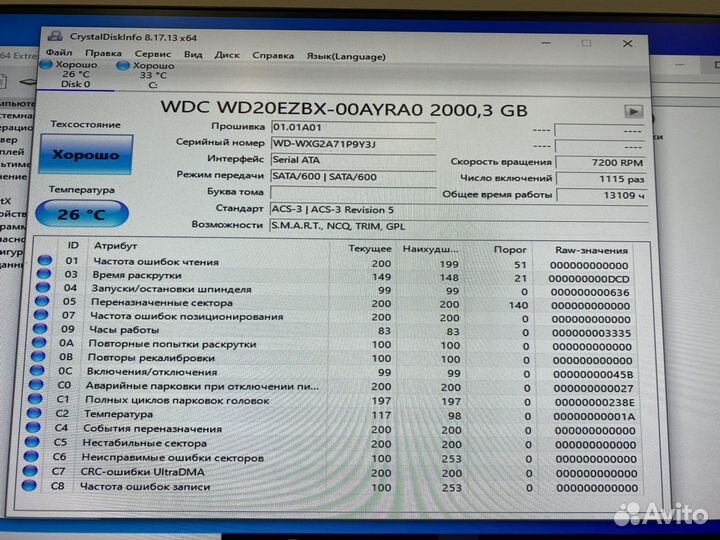Open the Диск menu
This screenshot has height=540, width=720.
coord(227,55)
